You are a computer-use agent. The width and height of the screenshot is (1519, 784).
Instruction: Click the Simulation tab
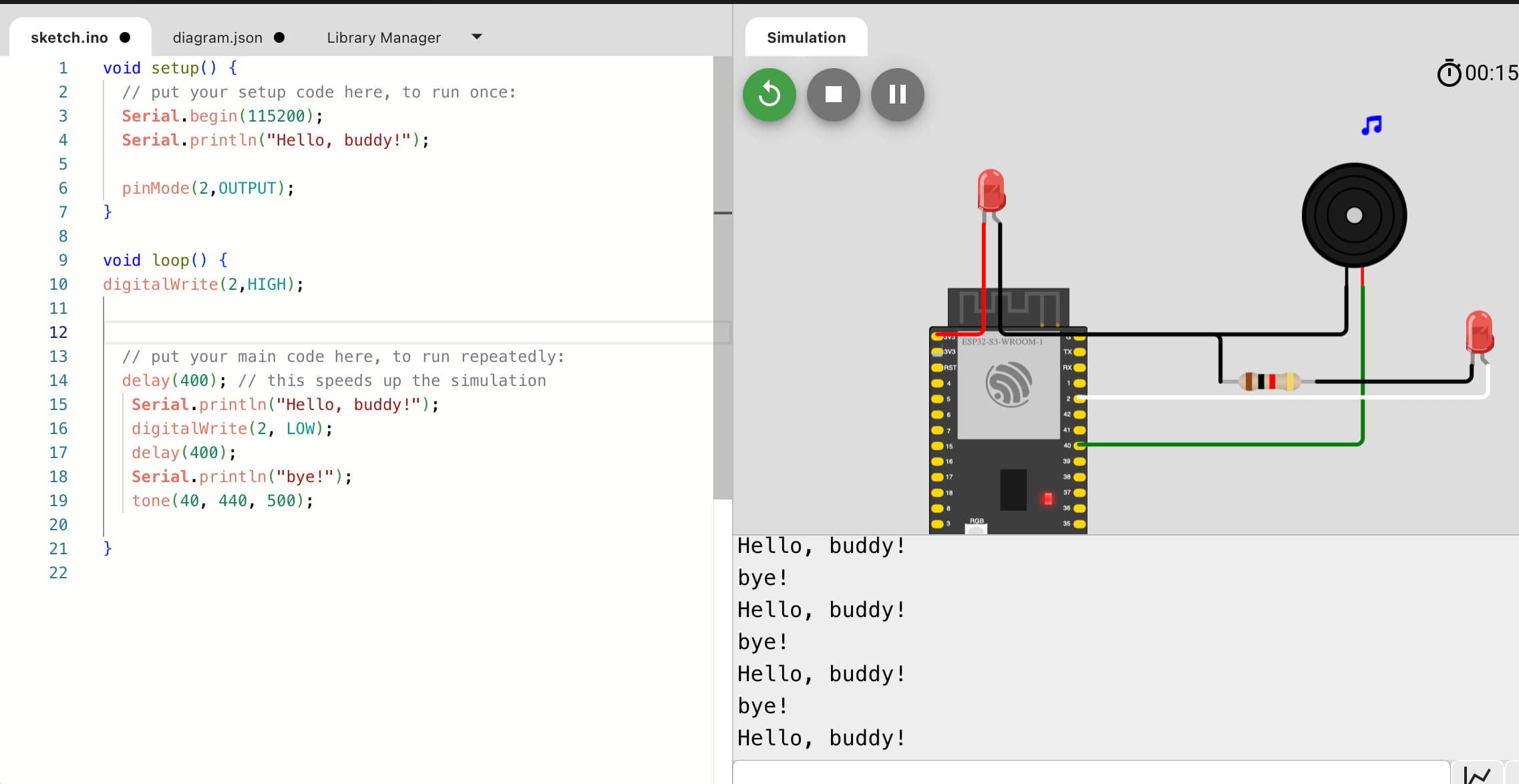pyautogui.click(x=806, y=38)
